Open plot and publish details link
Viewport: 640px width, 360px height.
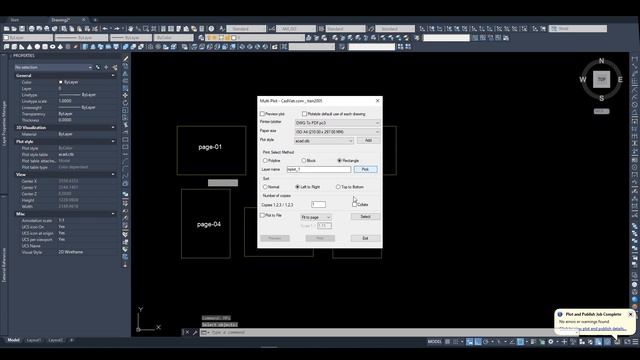click(x=593, y=329)
